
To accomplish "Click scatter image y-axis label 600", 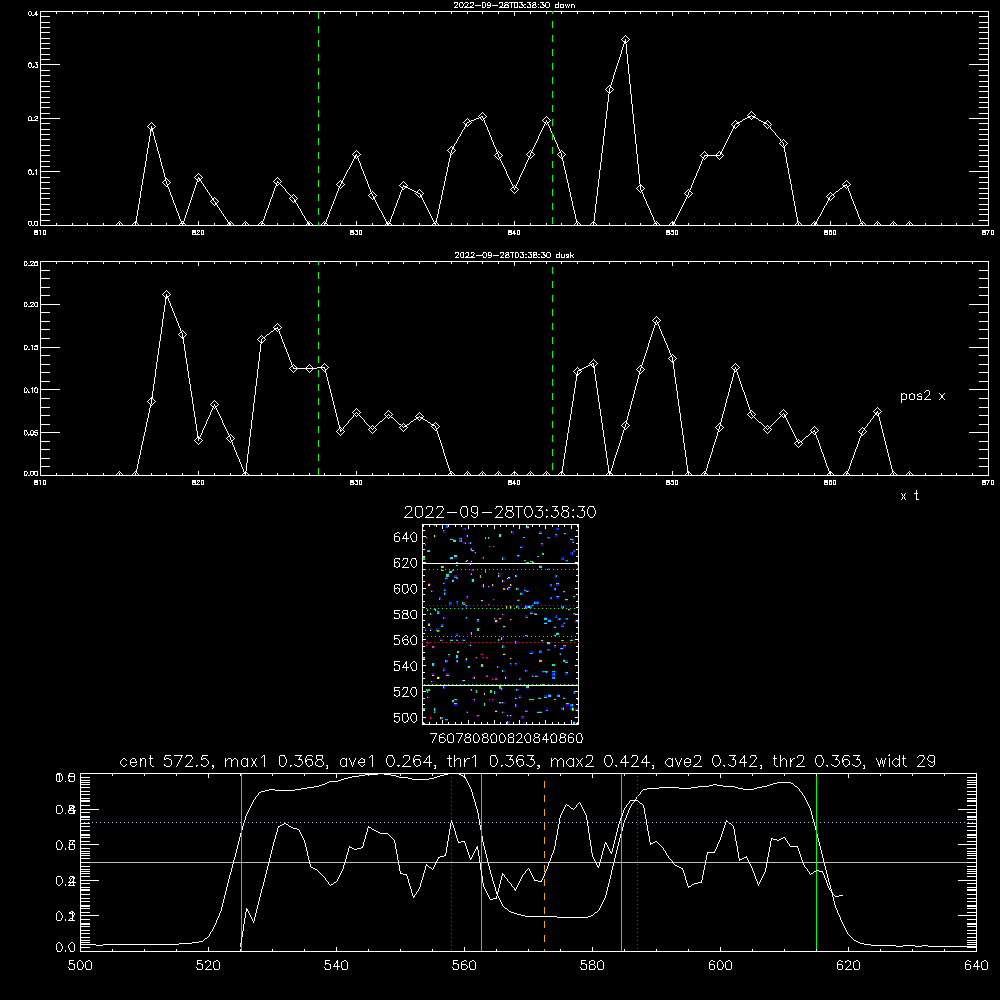I will point(406,589).
